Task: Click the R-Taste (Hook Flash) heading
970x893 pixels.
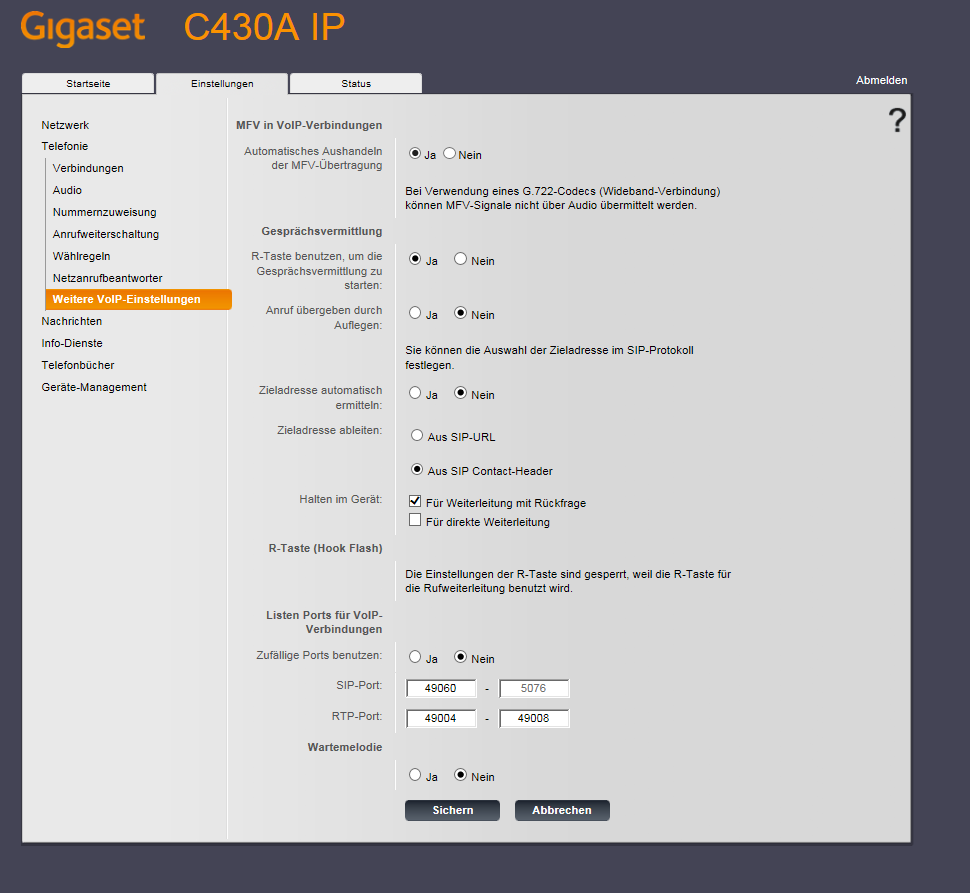Action: [325, 549]
